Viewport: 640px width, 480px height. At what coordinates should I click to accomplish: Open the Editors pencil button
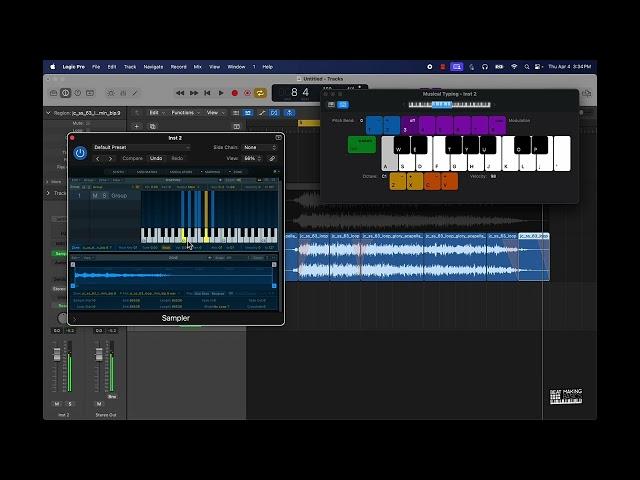(x=135, y=93)
